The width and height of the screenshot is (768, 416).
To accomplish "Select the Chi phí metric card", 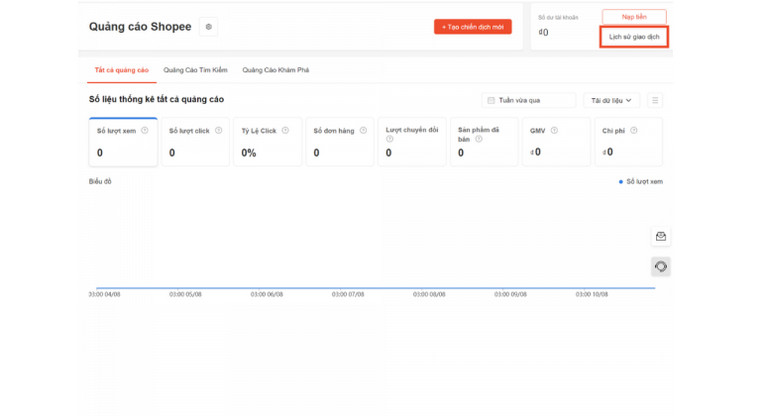I will 628,142.
